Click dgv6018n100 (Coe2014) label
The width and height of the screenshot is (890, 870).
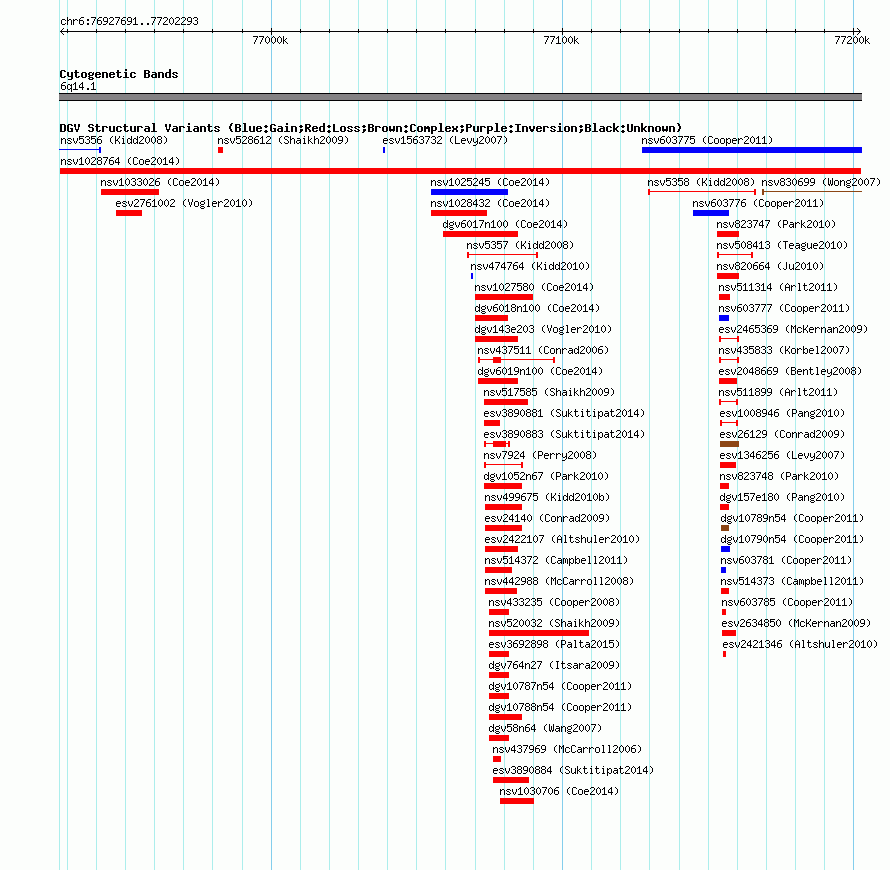[x=537, y=308]
